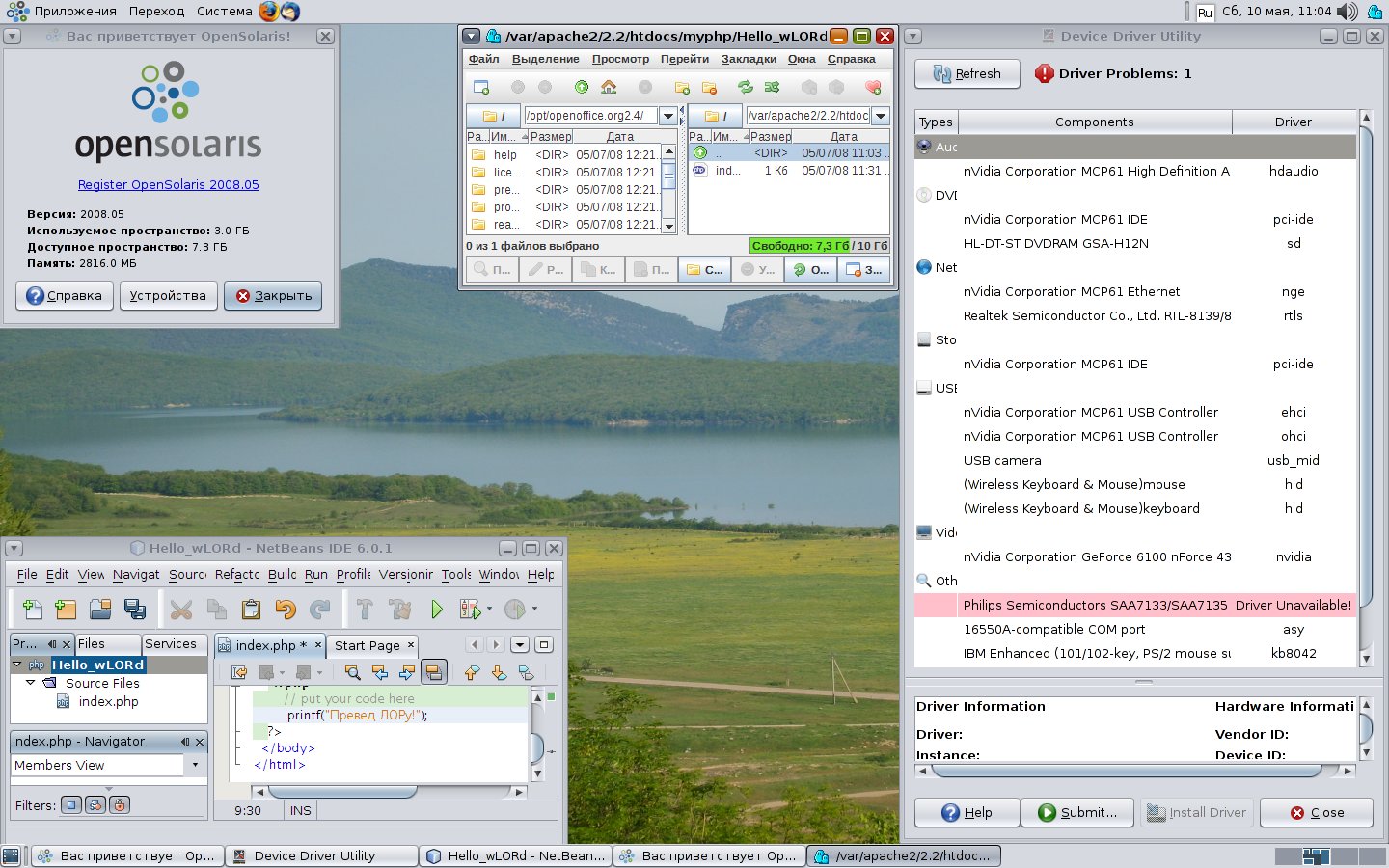1389x868 pixels.
Task: Toggle Highlight Search button in editor toolbar
Action: pos(434,672)
